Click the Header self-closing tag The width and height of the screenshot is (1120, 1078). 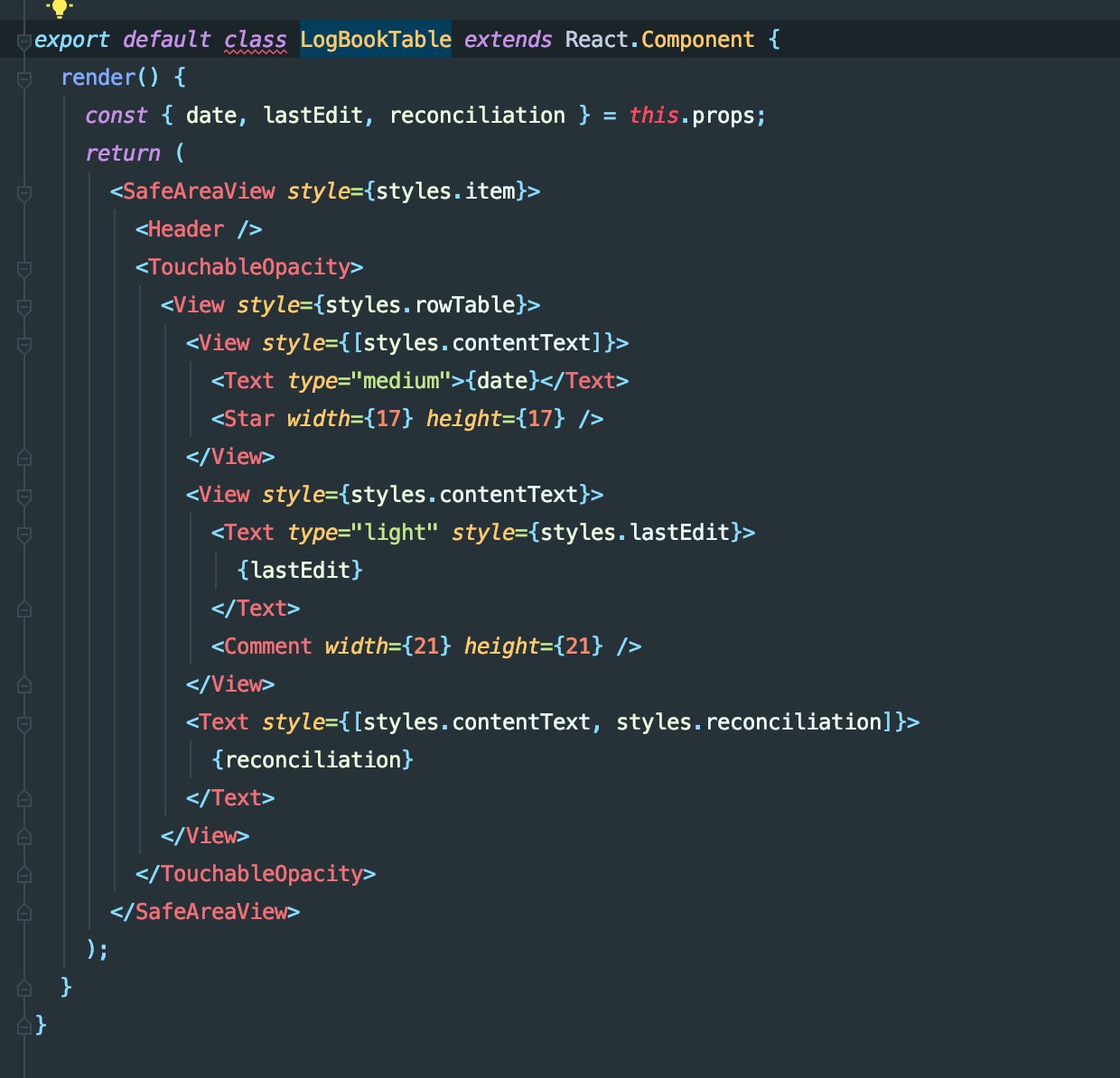click(199, 229)
